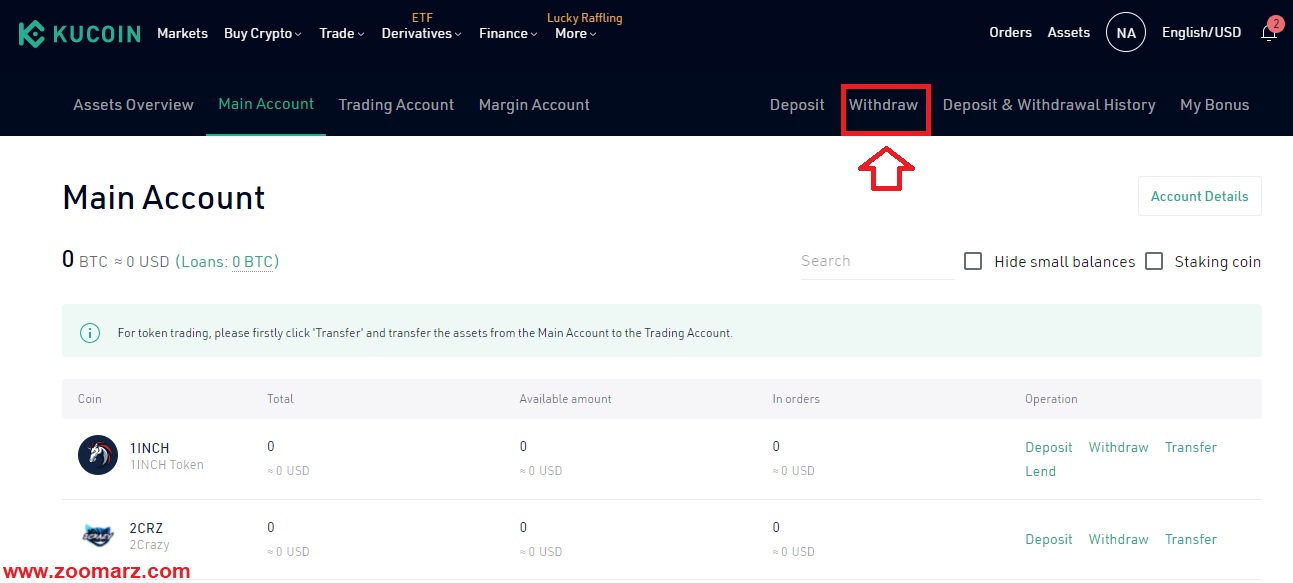Click the 1INCH coin icon
The image size is (1293, 583).
pos(98,456)
